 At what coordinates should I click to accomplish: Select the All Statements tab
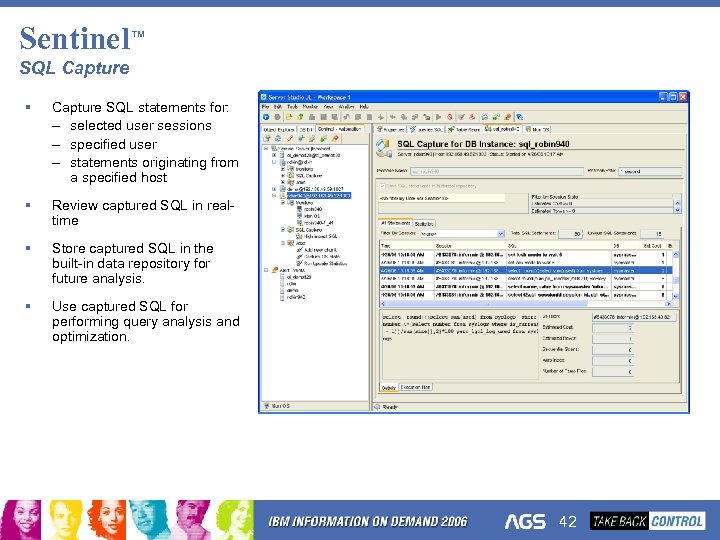(395, 223)
